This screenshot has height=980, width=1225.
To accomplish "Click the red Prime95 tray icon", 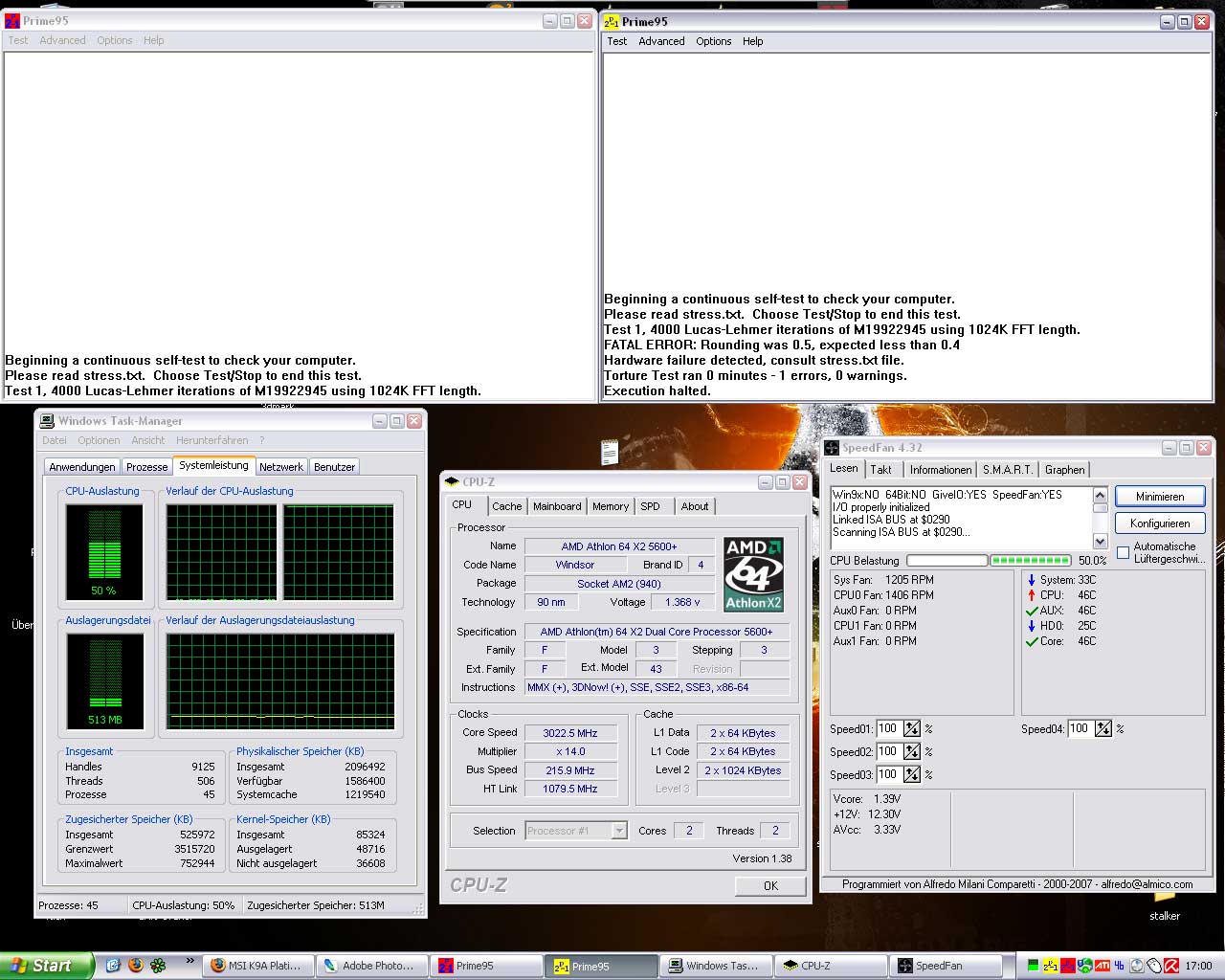I will click(x=1068, y=966).
